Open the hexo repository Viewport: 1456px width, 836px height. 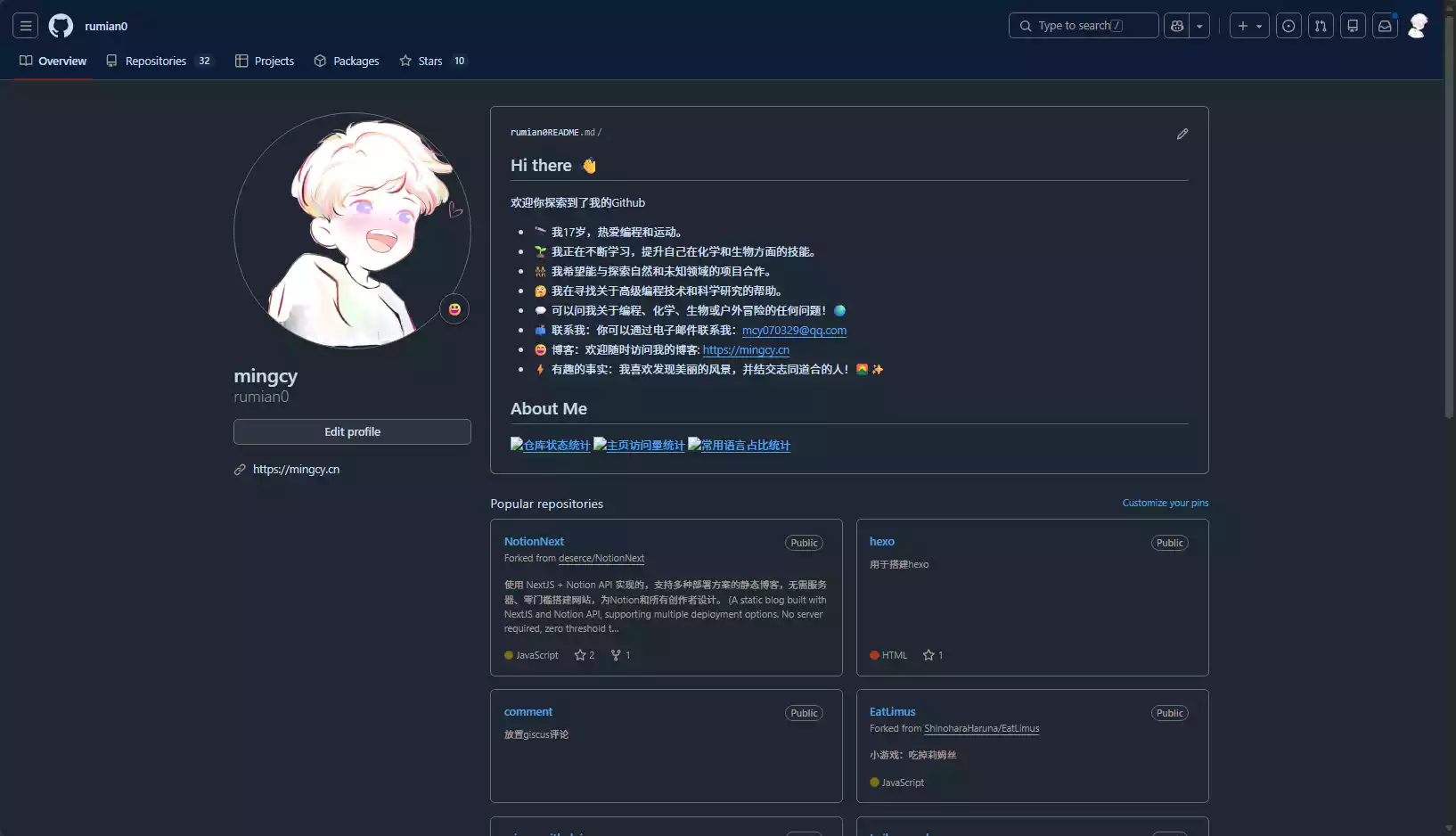click(x=881, y=541)
